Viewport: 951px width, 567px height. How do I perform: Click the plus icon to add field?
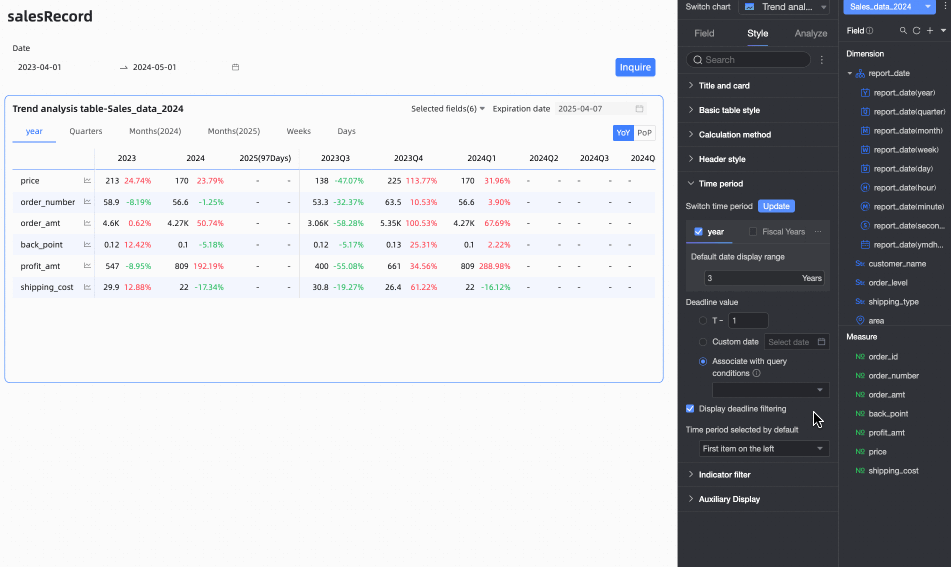point(929,31)
